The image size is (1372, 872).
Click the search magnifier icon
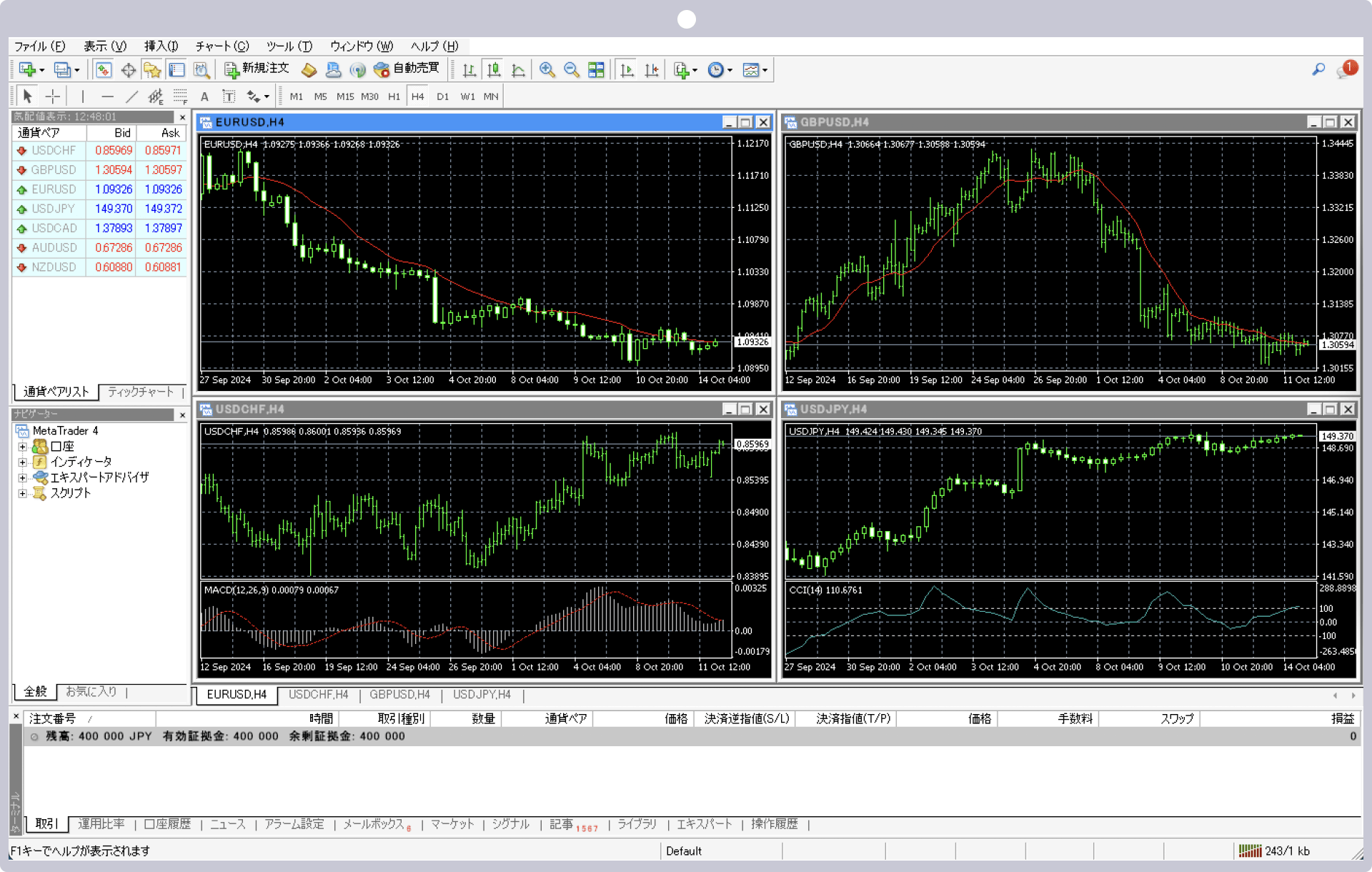(1318, 69)
